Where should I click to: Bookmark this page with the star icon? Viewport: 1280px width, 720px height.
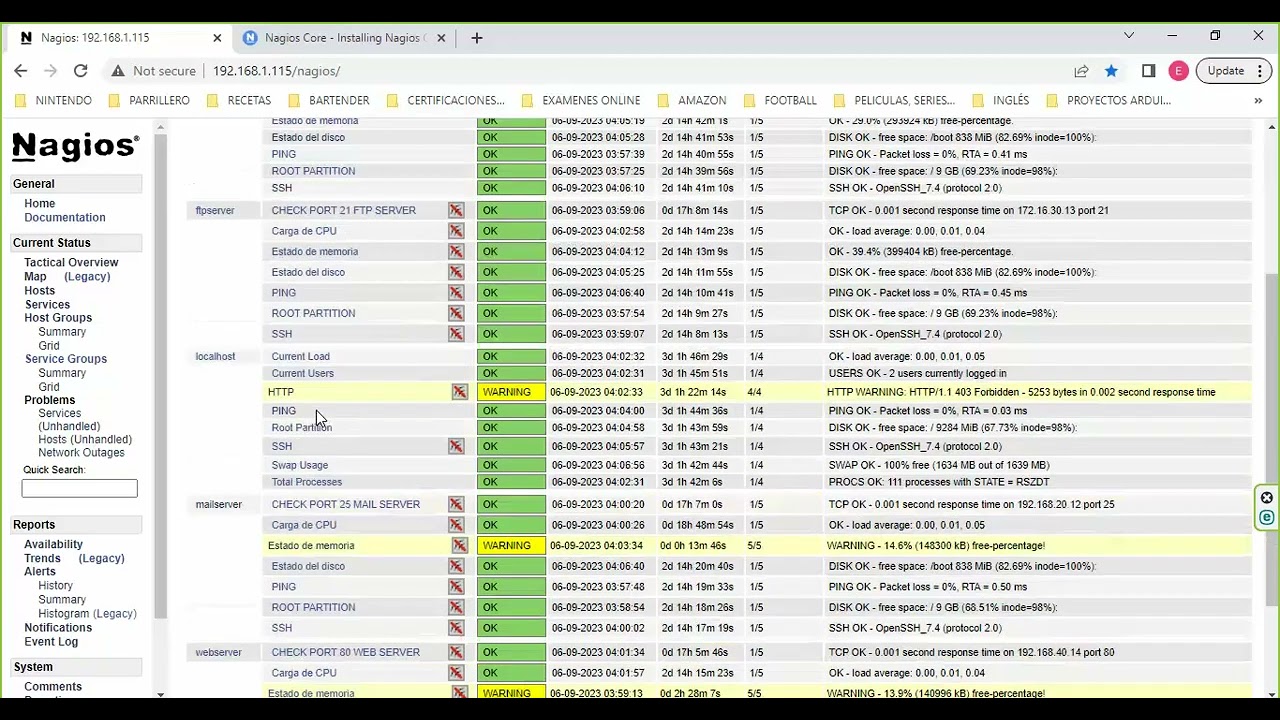(1111, 71)
